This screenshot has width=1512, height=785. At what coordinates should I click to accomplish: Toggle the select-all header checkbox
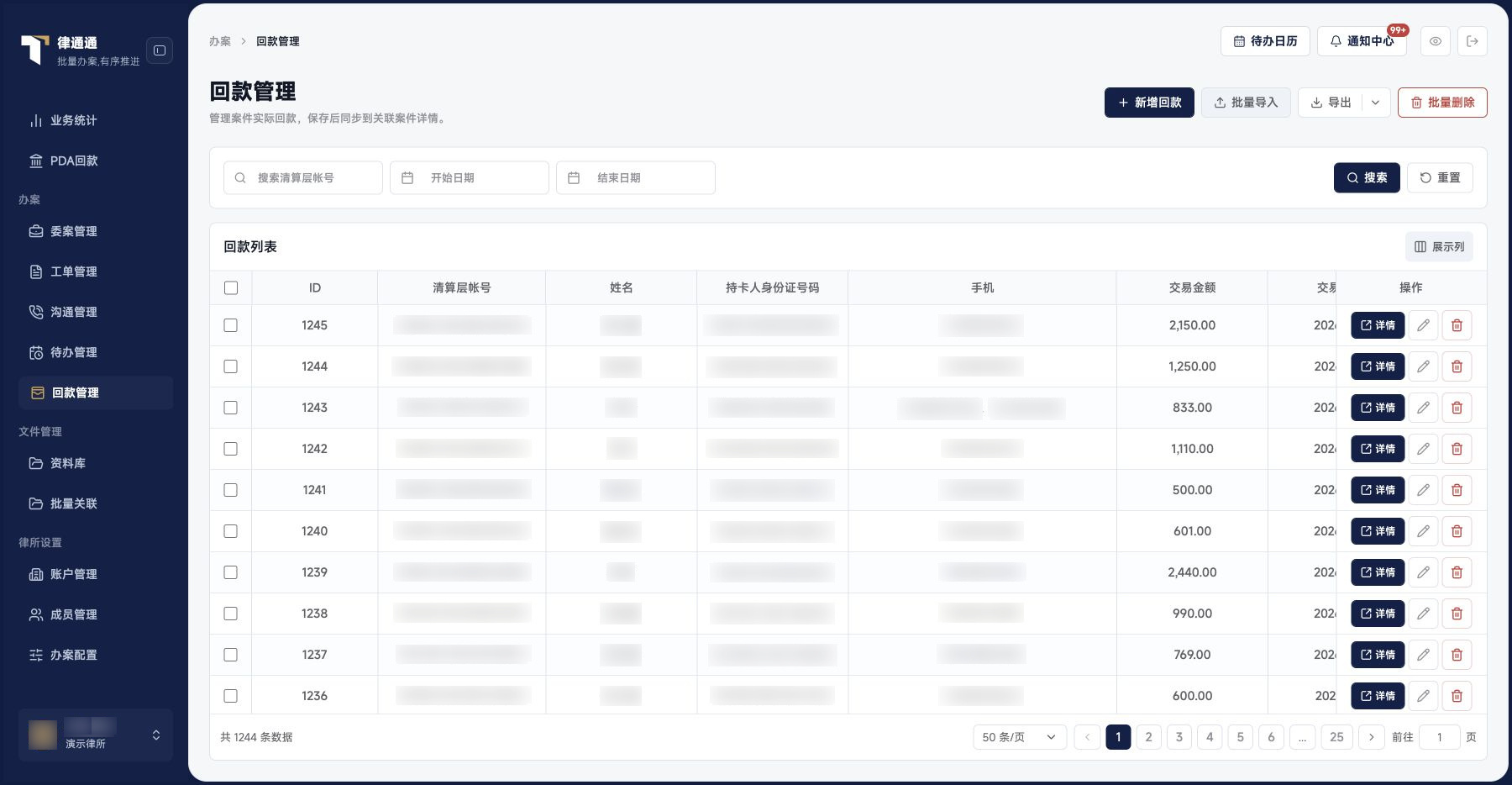pyautogui.click(x=231, y=287)
